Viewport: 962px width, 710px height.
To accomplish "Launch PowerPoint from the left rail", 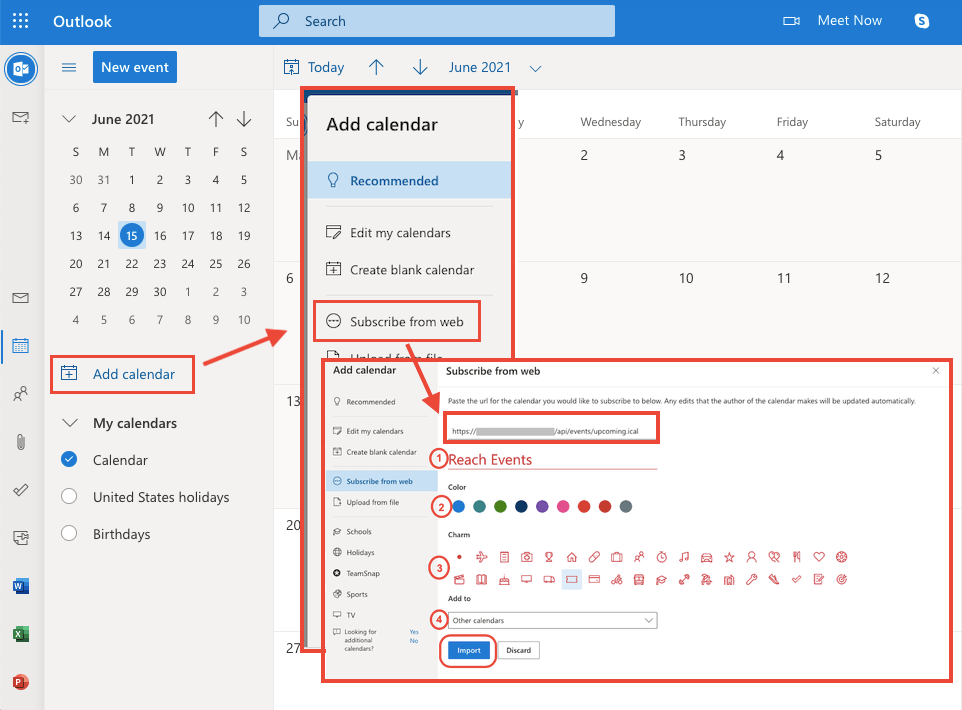I will pos(20,682).
